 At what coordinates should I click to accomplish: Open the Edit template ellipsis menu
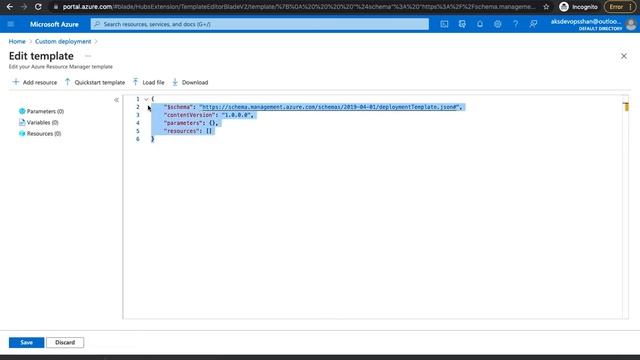(88, 56)
